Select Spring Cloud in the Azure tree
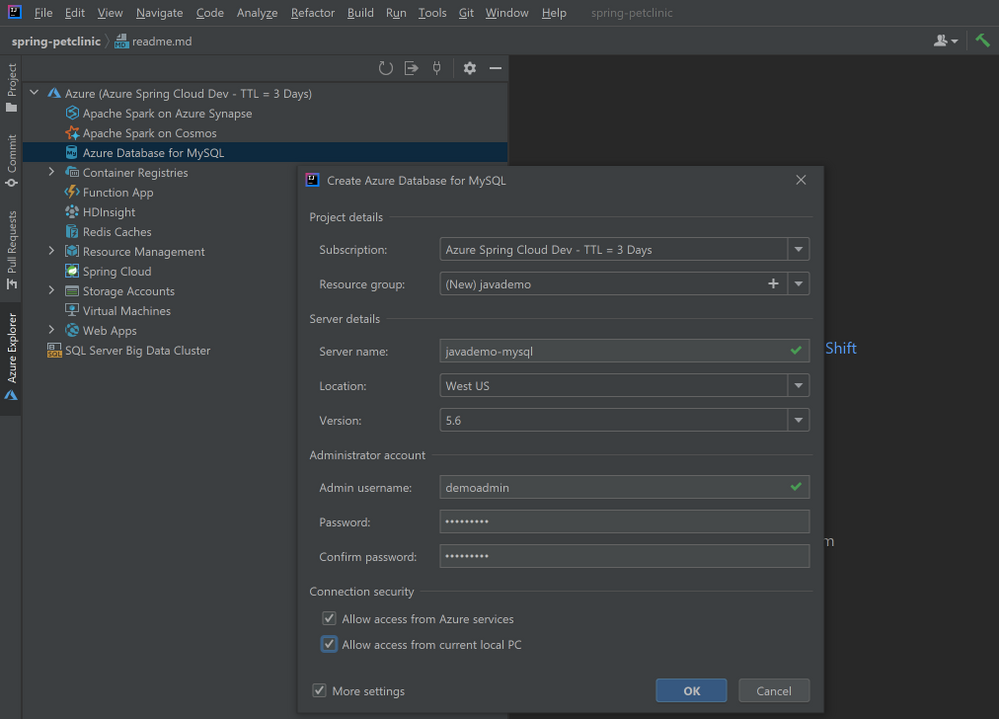999x719 pixels. (117, 271)
